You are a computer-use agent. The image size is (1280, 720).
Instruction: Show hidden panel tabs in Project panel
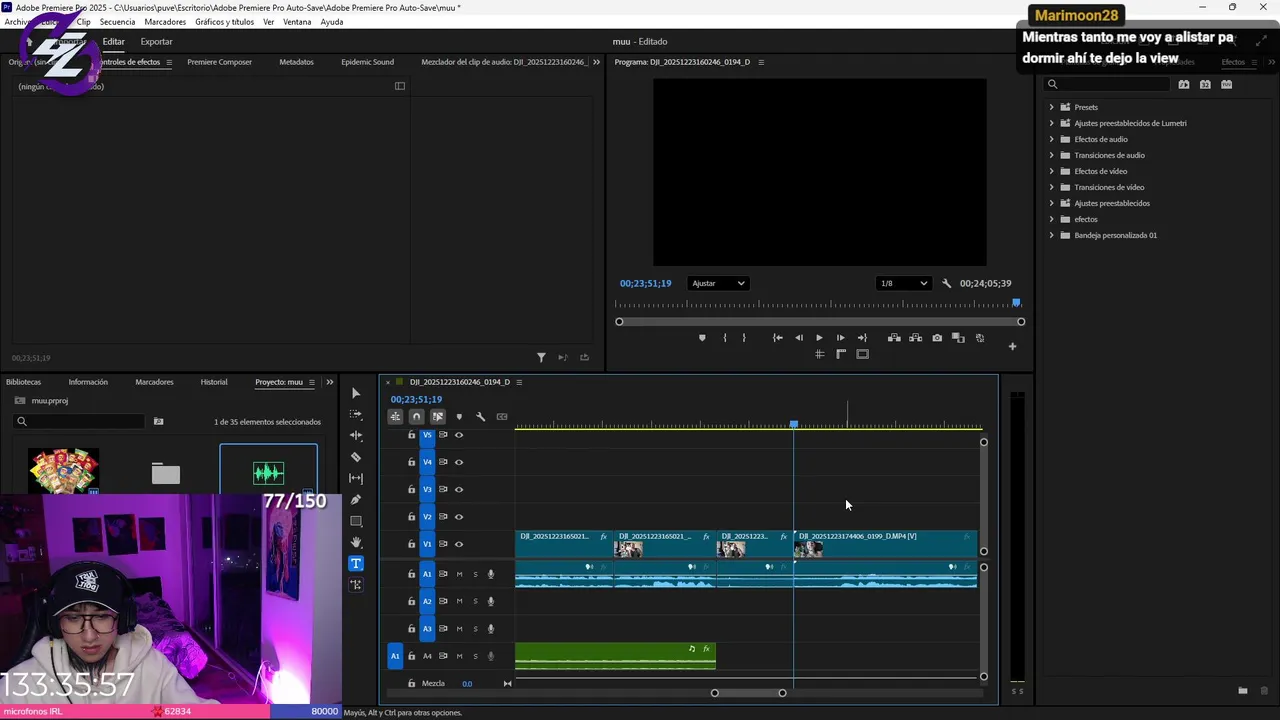pos(330,382)
